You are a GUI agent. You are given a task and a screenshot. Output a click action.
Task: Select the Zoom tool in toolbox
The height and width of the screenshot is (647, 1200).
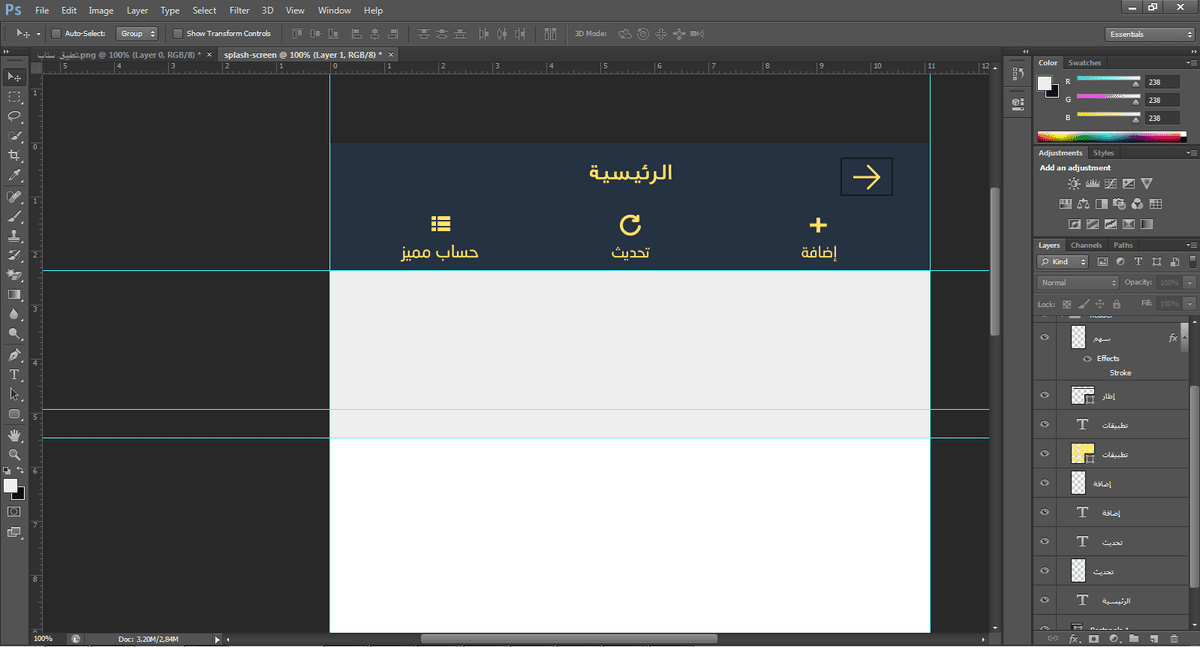[x=15, y=455]
